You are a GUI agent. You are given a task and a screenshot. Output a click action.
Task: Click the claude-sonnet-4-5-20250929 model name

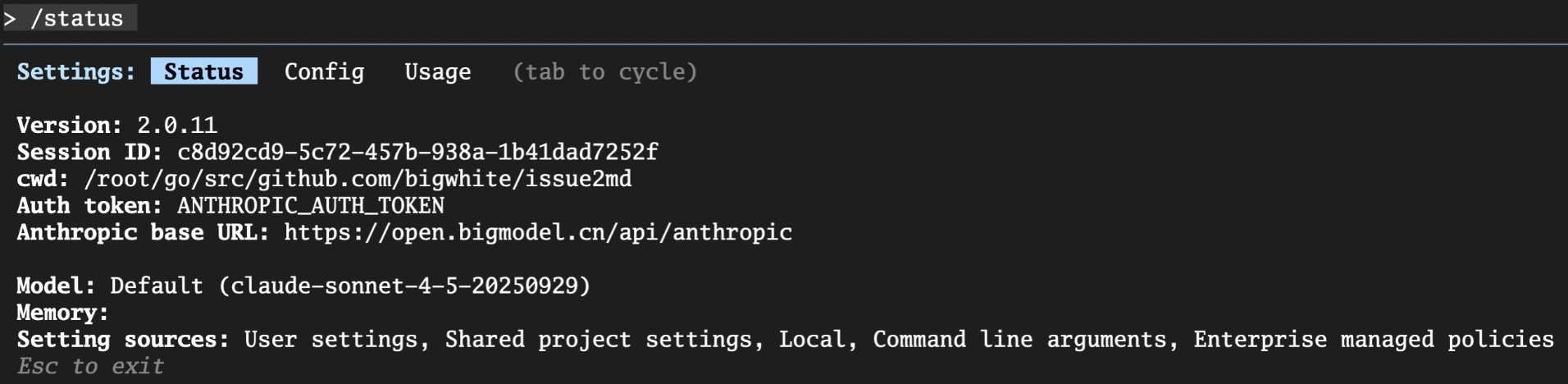pos(404,286)
